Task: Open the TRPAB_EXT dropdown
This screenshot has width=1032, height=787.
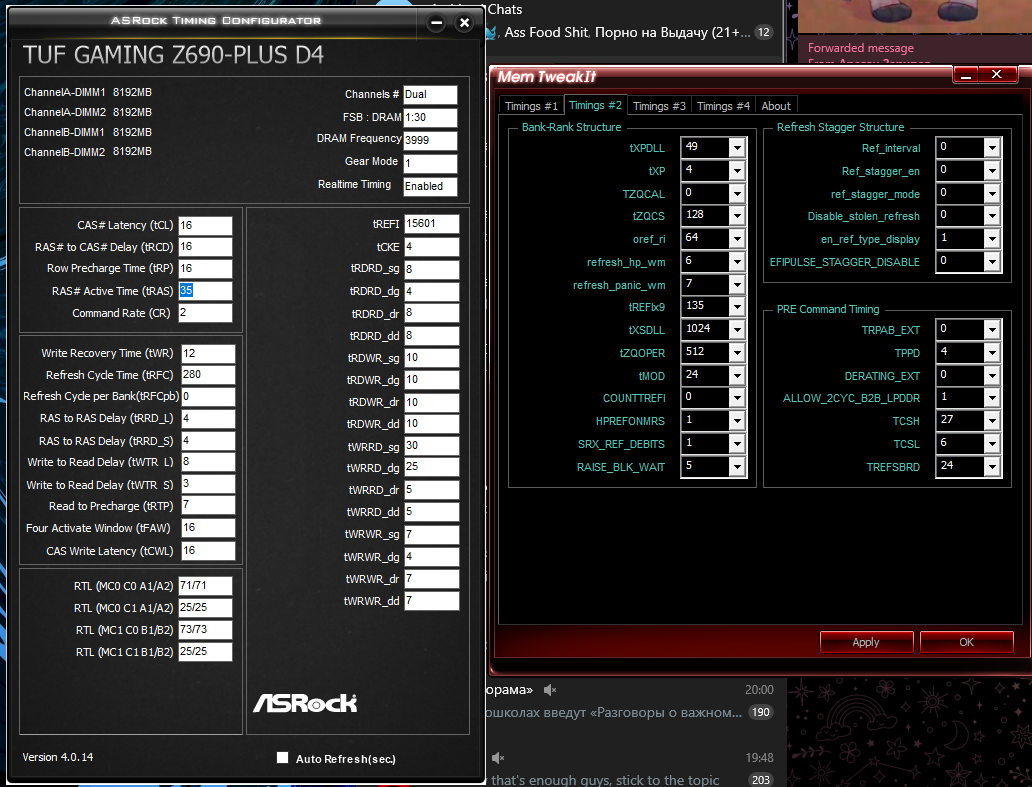Action: point(992,330)
